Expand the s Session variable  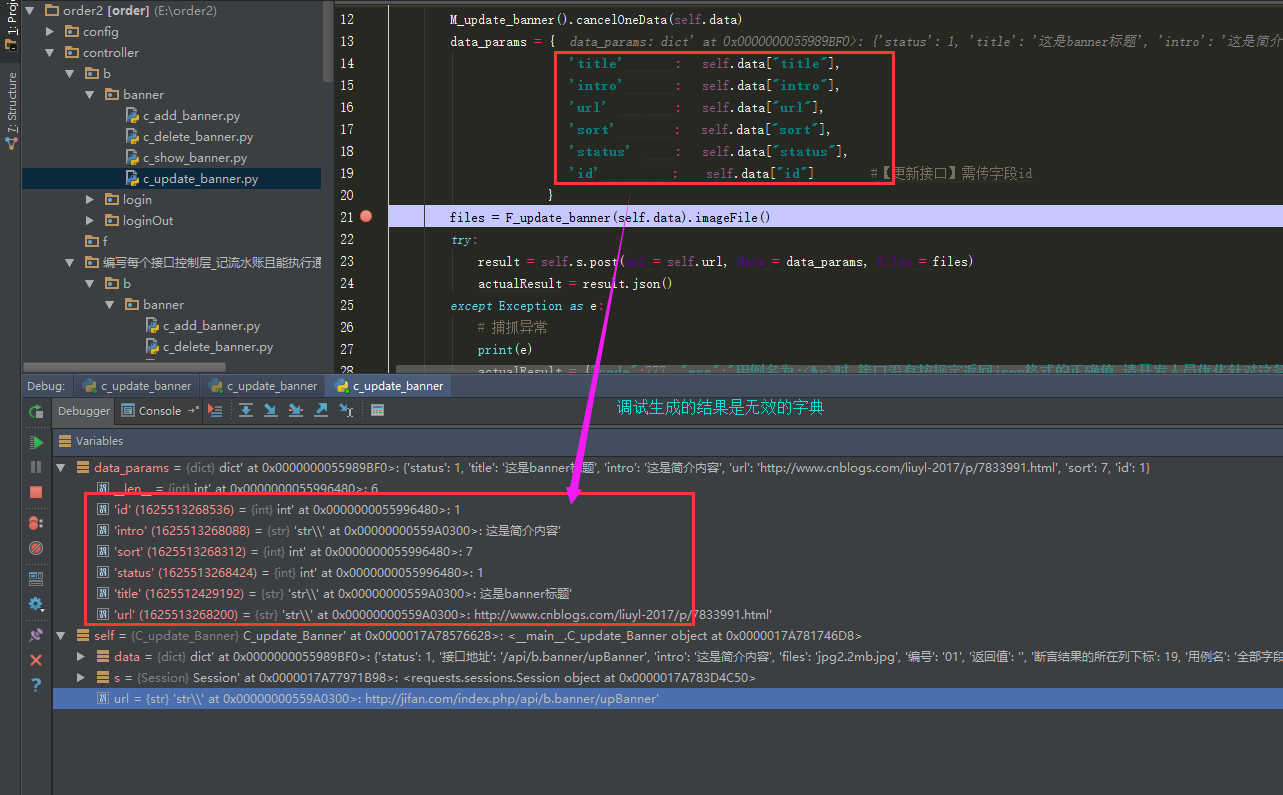[x=82, y=678]
